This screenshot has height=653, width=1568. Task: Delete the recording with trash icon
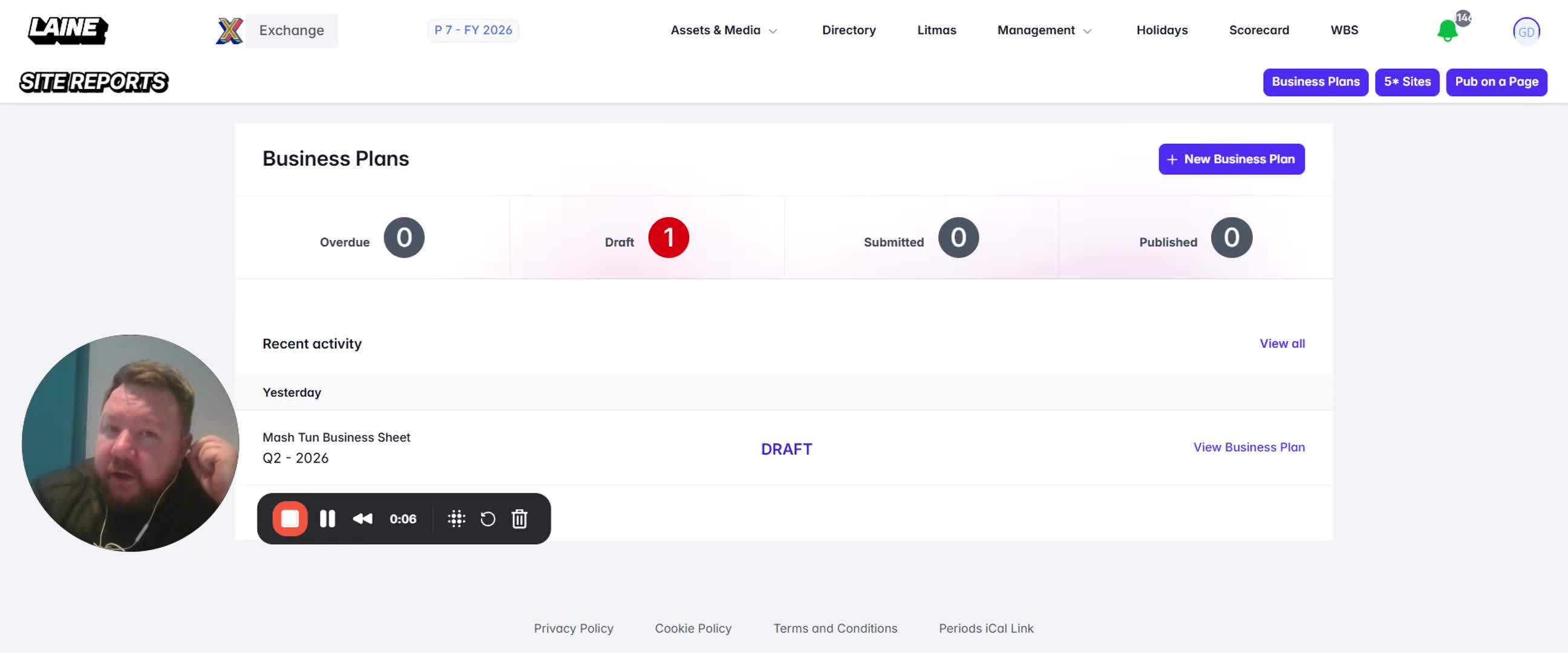519,519
